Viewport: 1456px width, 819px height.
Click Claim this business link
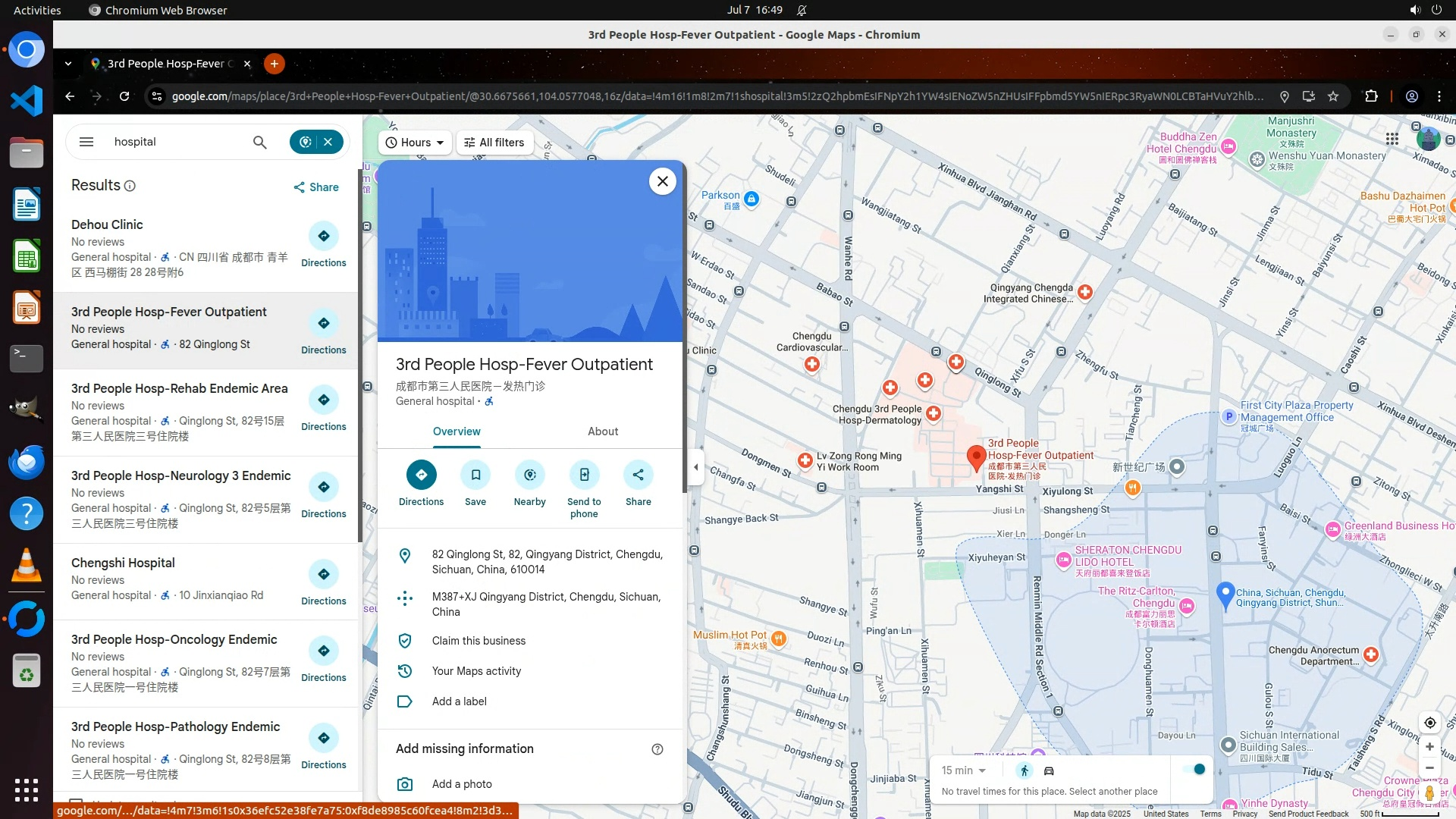pyautogui.click(x=479, y=641)
